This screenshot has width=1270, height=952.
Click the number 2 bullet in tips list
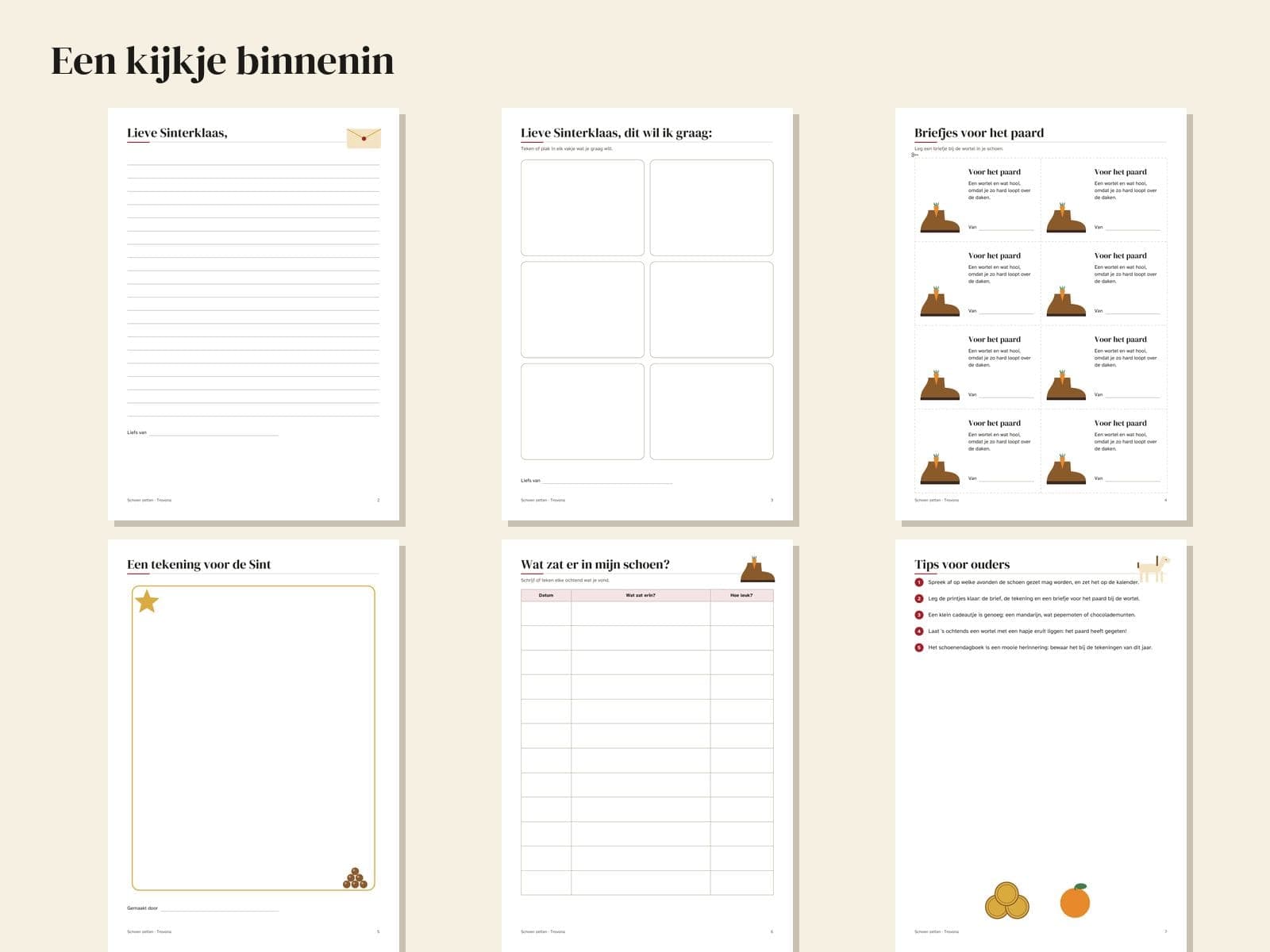919,599
